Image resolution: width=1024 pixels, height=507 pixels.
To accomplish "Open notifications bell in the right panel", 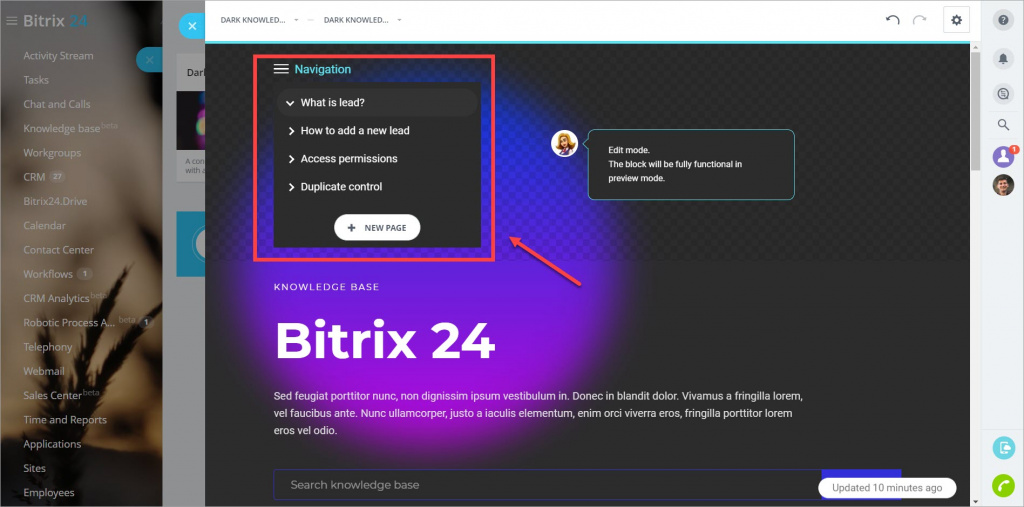I will (x=1003, y=58).
